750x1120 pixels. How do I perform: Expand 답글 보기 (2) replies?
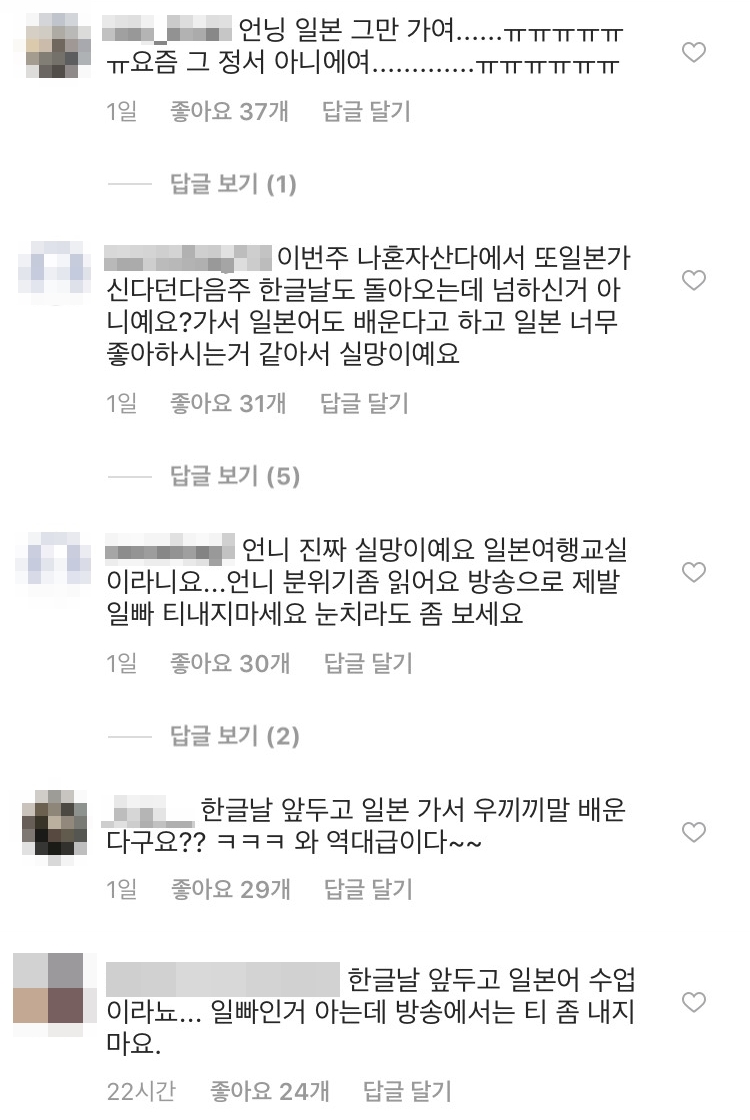tap(234, 736)
